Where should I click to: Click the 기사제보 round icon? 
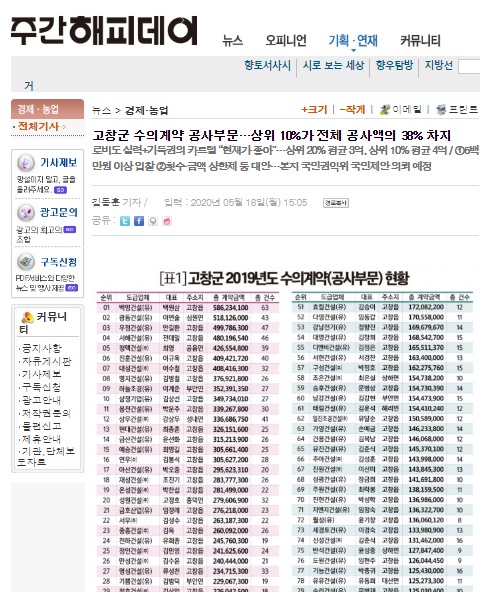[26, 163]
